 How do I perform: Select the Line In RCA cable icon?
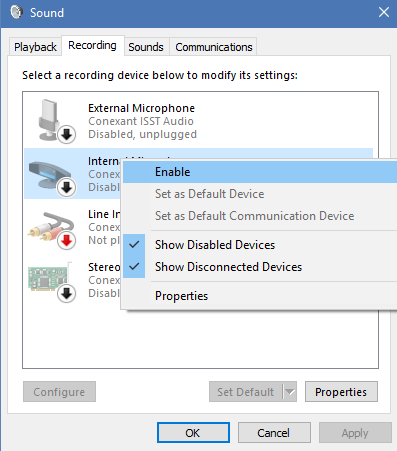coord(51,227)
